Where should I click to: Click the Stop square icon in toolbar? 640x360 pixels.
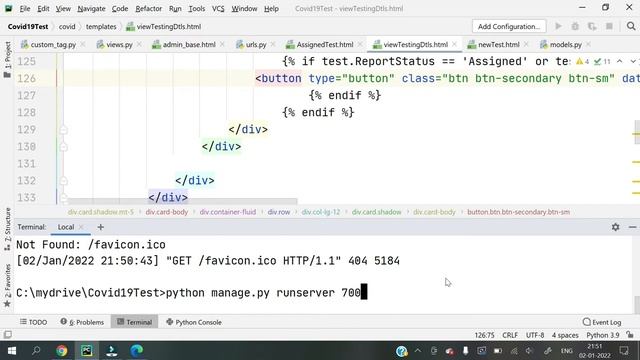click(x=609, y=26)
